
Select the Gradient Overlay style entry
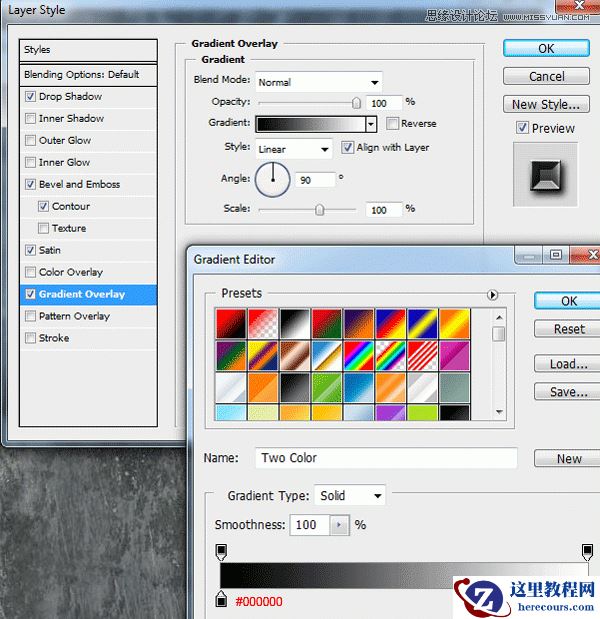click(x=88, y=294)
